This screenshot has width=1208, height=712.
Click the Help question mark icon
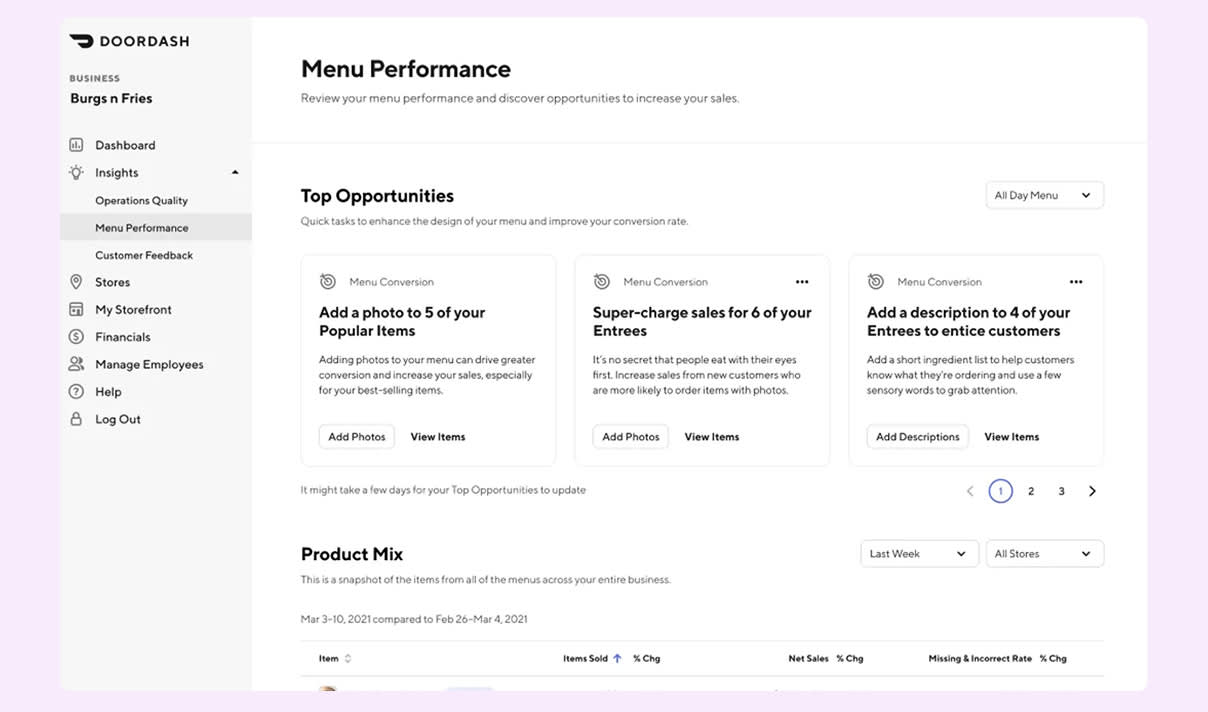coord(76,391)
